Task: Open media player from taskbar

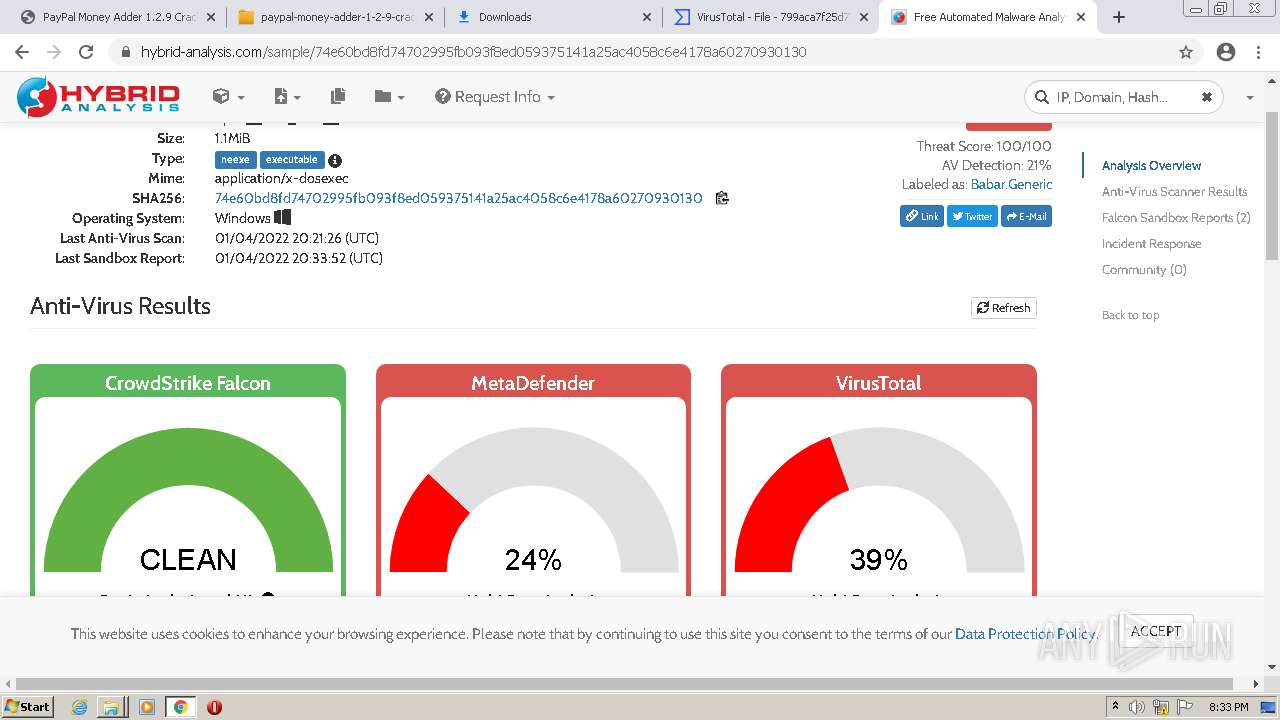Action: pyautogui.click(x=147, y=707)
